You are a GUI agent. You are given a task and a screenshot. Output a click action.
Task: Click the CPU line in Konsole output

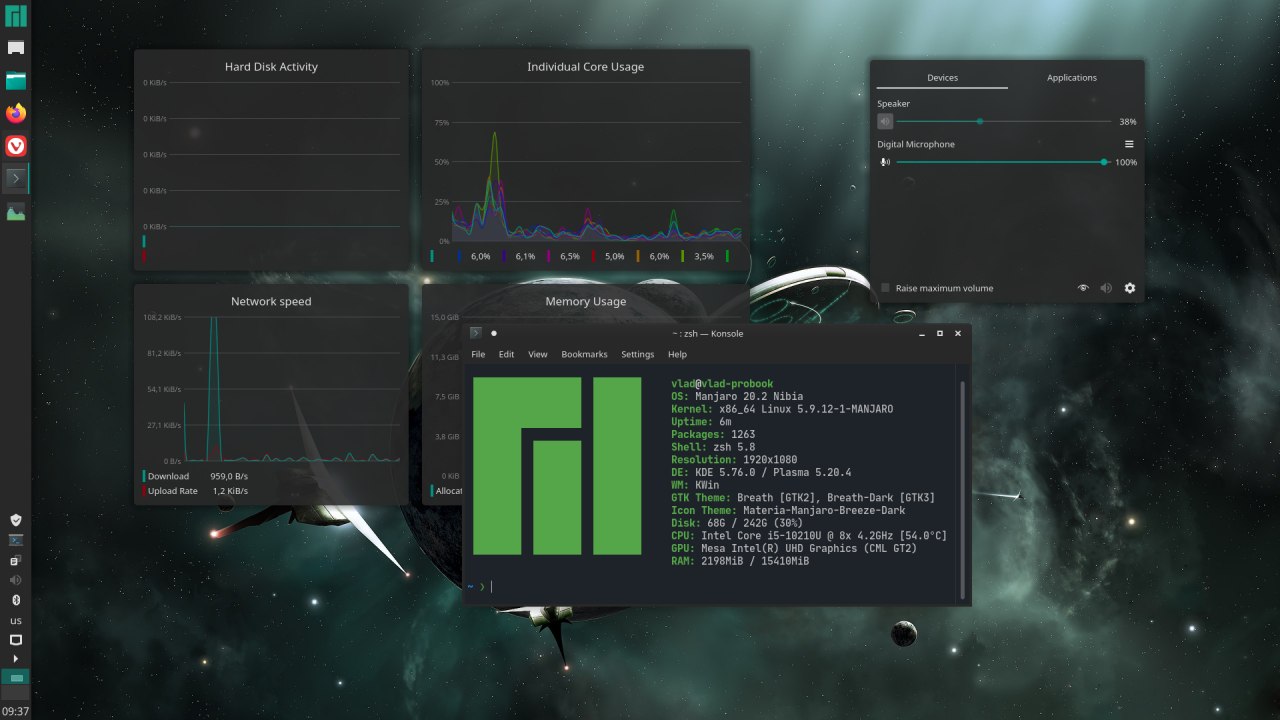coord(809,536)
